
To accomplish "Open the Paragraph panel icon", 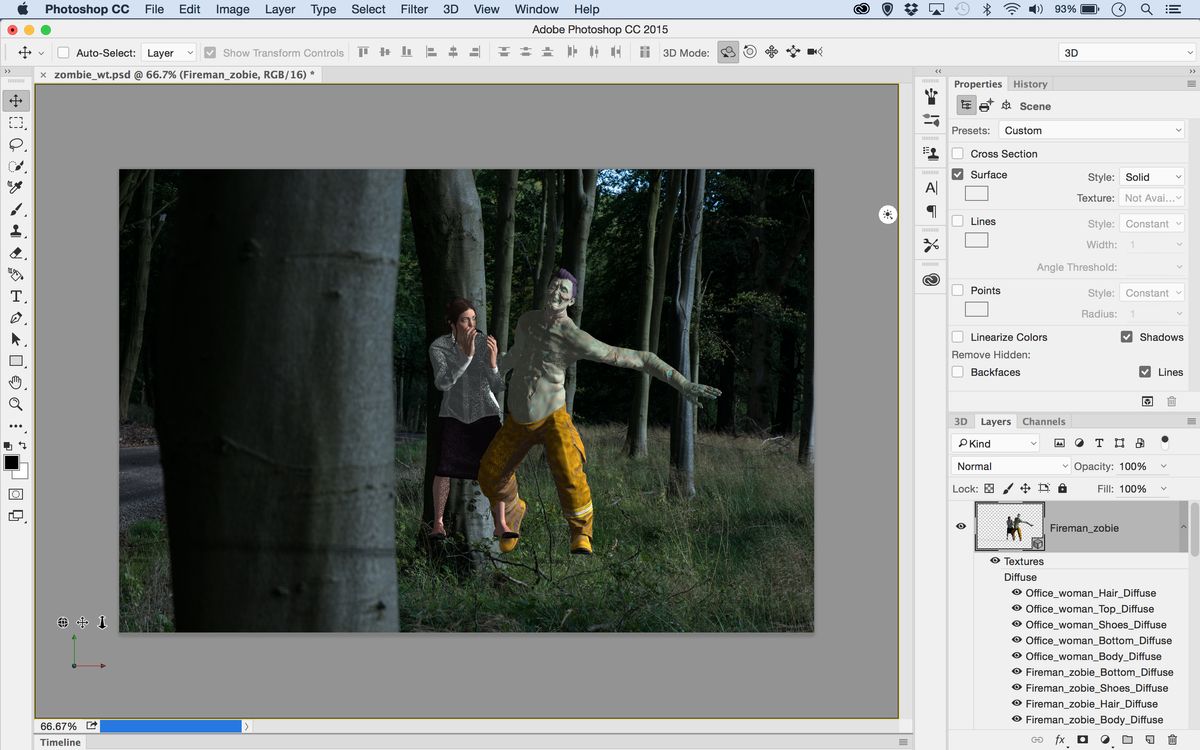I will click(x=930, y=214).
